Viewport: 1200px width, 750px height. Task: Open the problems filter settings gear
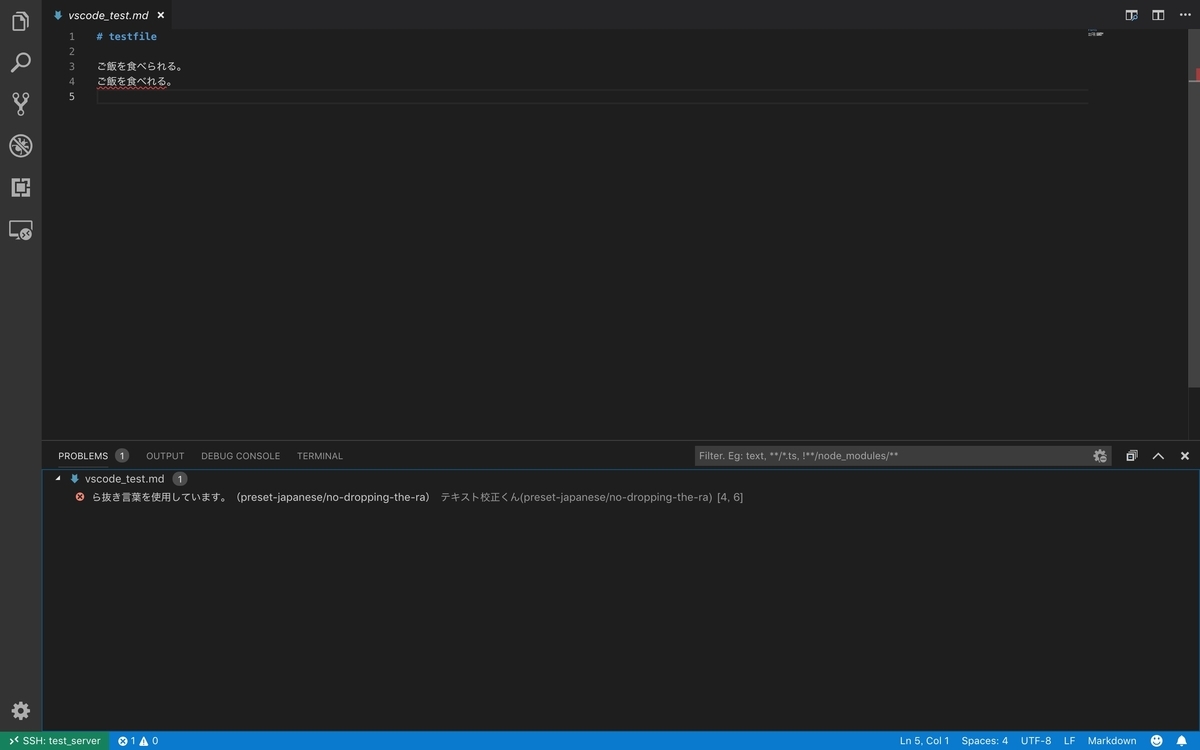click(1100, 456)
